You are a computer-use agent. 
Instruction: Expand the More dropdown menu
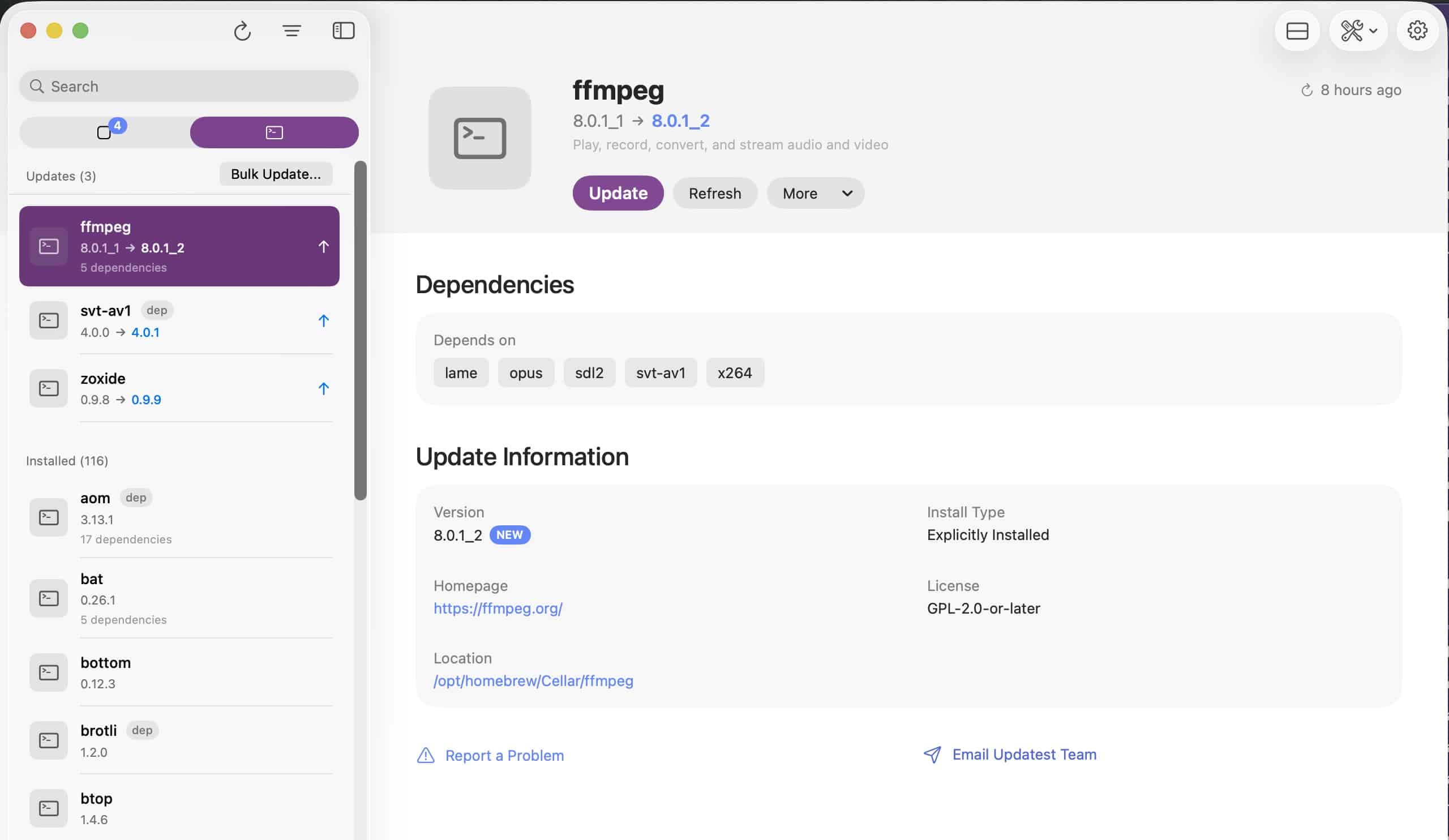814,193
